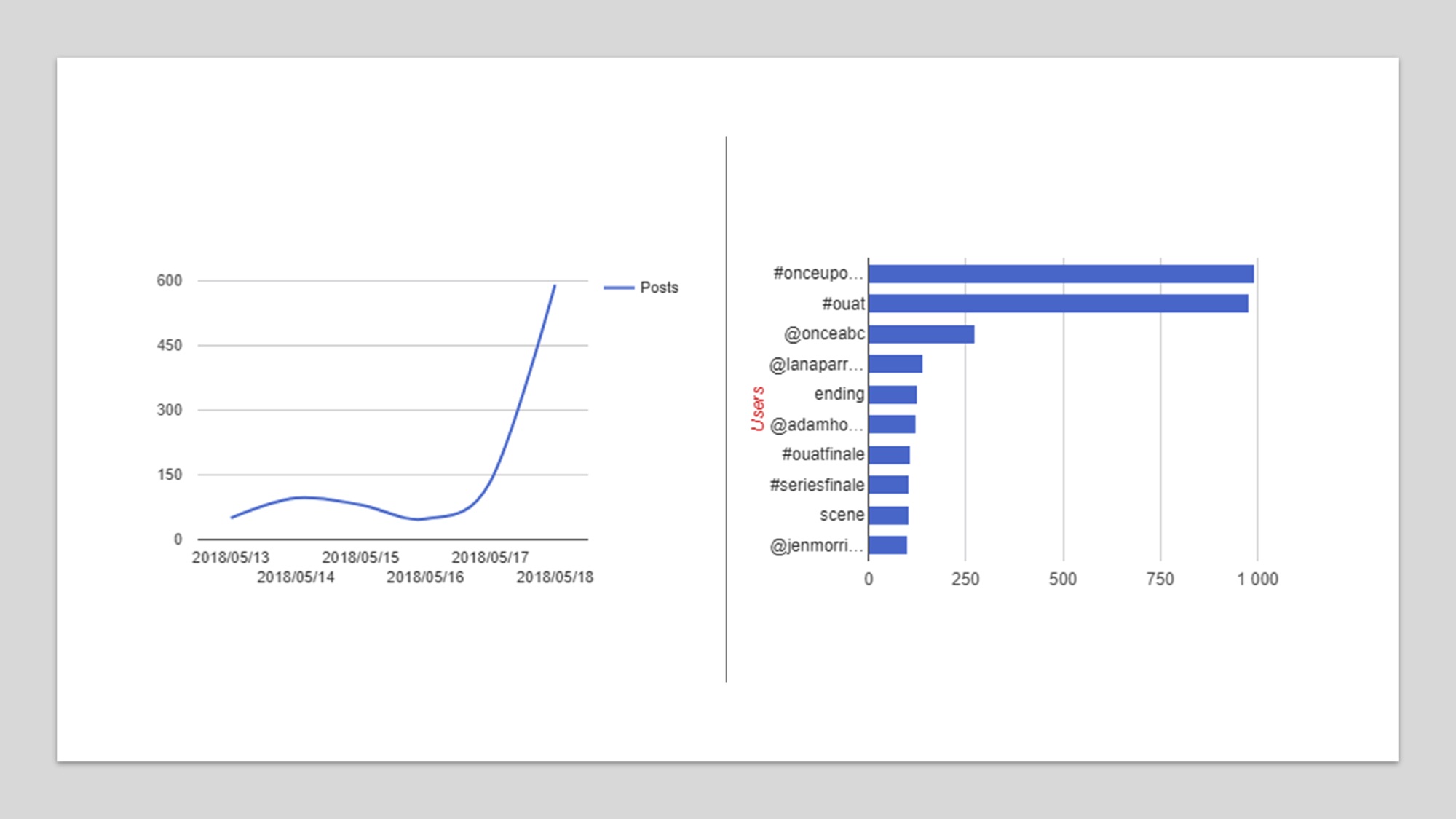Screen dimensions: 1456x819
Task: Click the 1 000 bar chart axis label
Action: [x=1257, y=579]
